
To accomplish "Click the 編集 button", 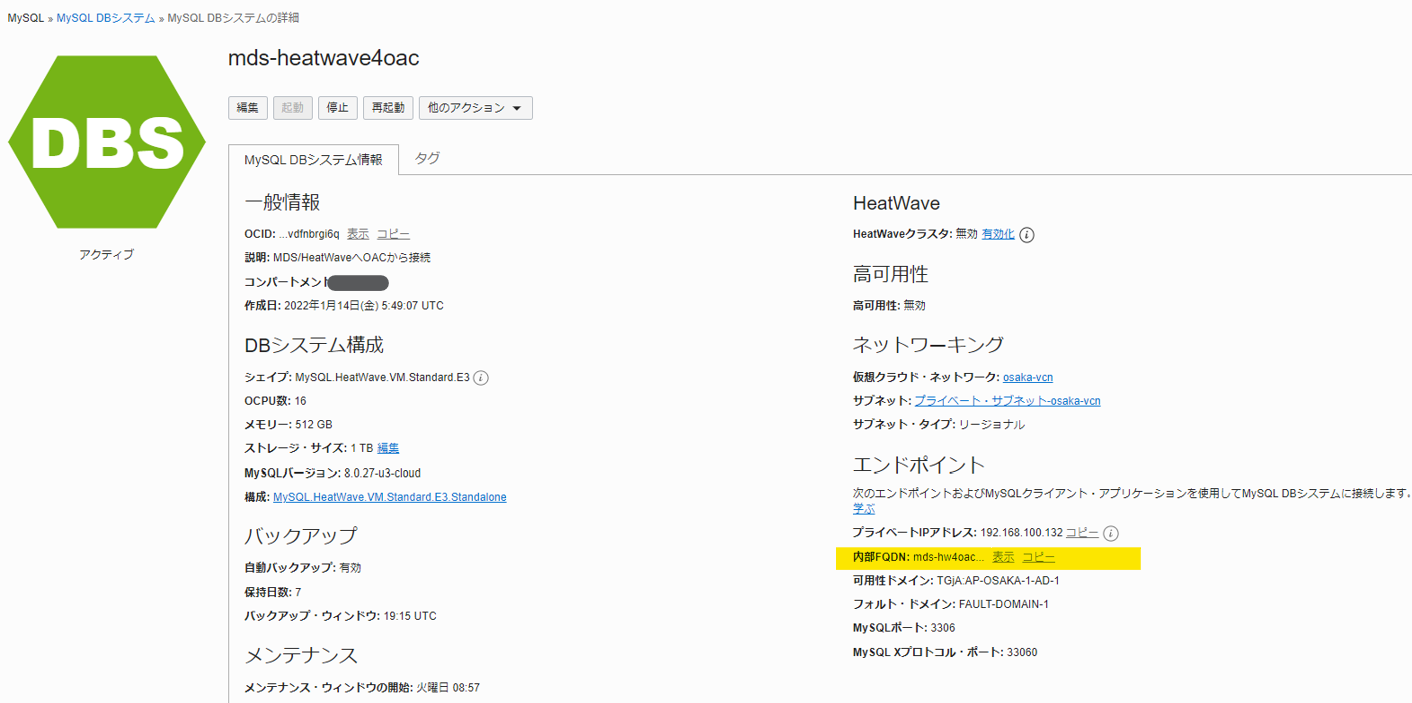I will point(247,108).
